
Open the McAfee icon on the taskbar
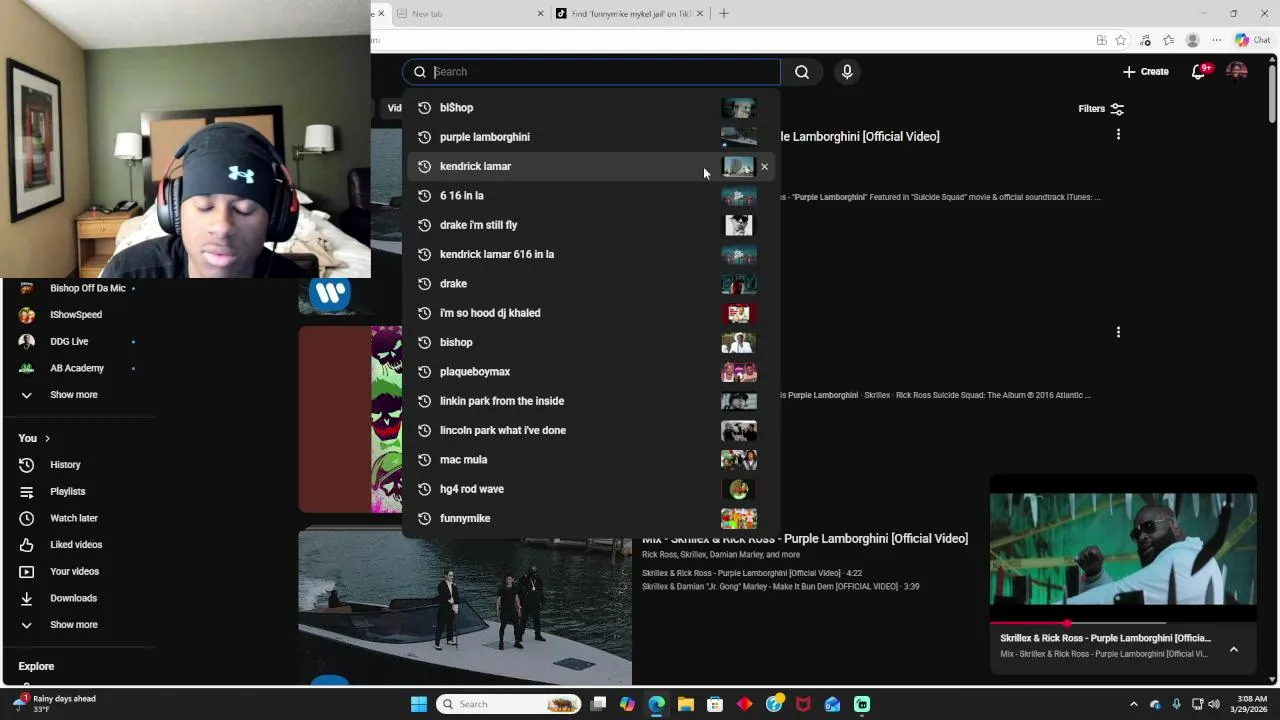tap(803, 704)
